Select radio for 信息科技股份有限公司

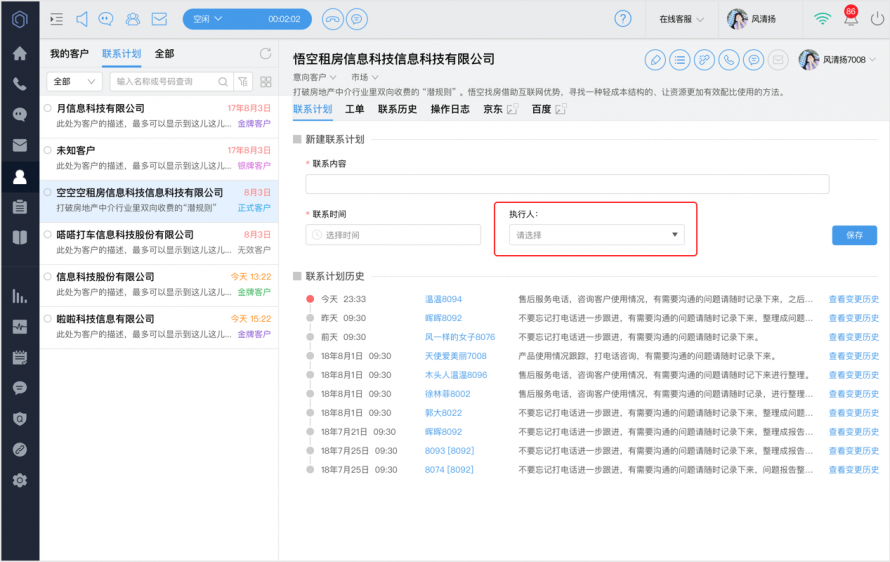pos(48,276)
